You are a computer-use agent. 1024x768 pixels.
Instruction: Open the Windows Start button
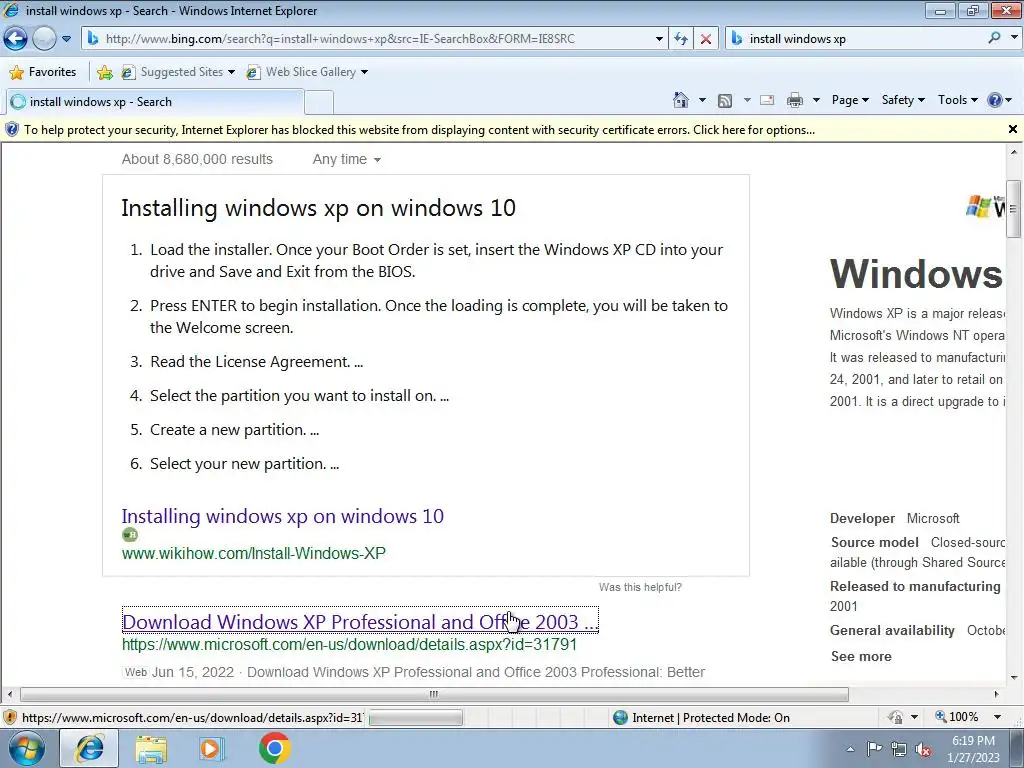[x=27, y=748]
